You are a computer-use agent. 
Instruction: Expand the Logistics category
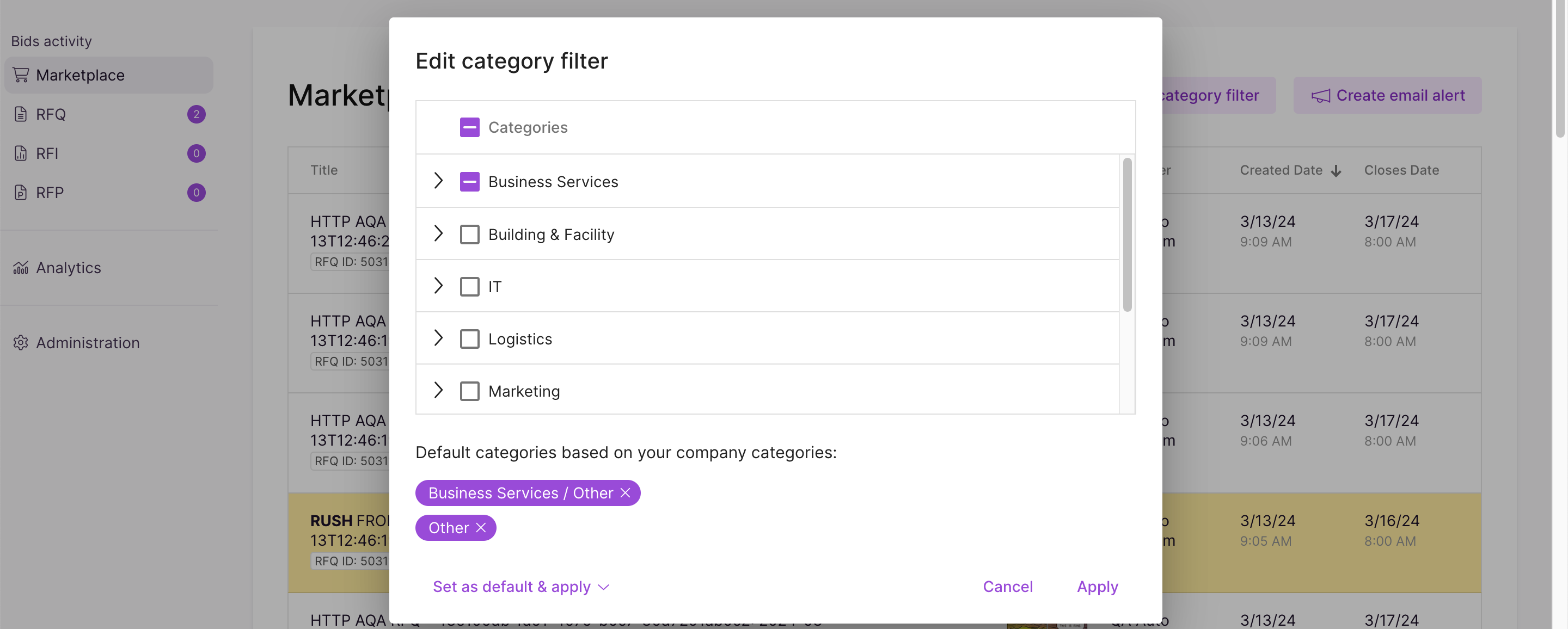438,337
